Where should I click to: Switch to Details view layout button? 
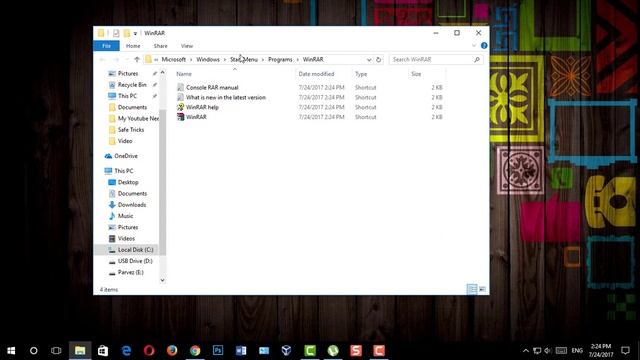[472, 289]
